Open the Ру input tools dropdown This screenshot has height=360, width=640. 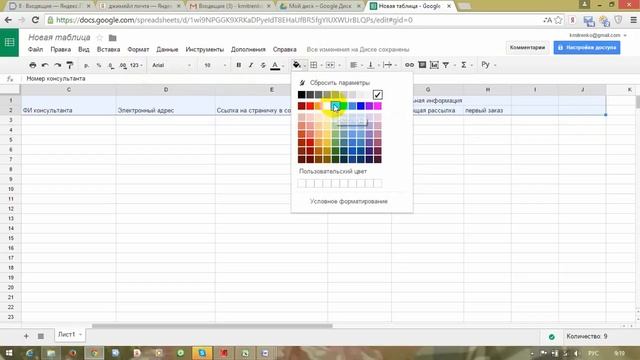click(x=489, y=64)
